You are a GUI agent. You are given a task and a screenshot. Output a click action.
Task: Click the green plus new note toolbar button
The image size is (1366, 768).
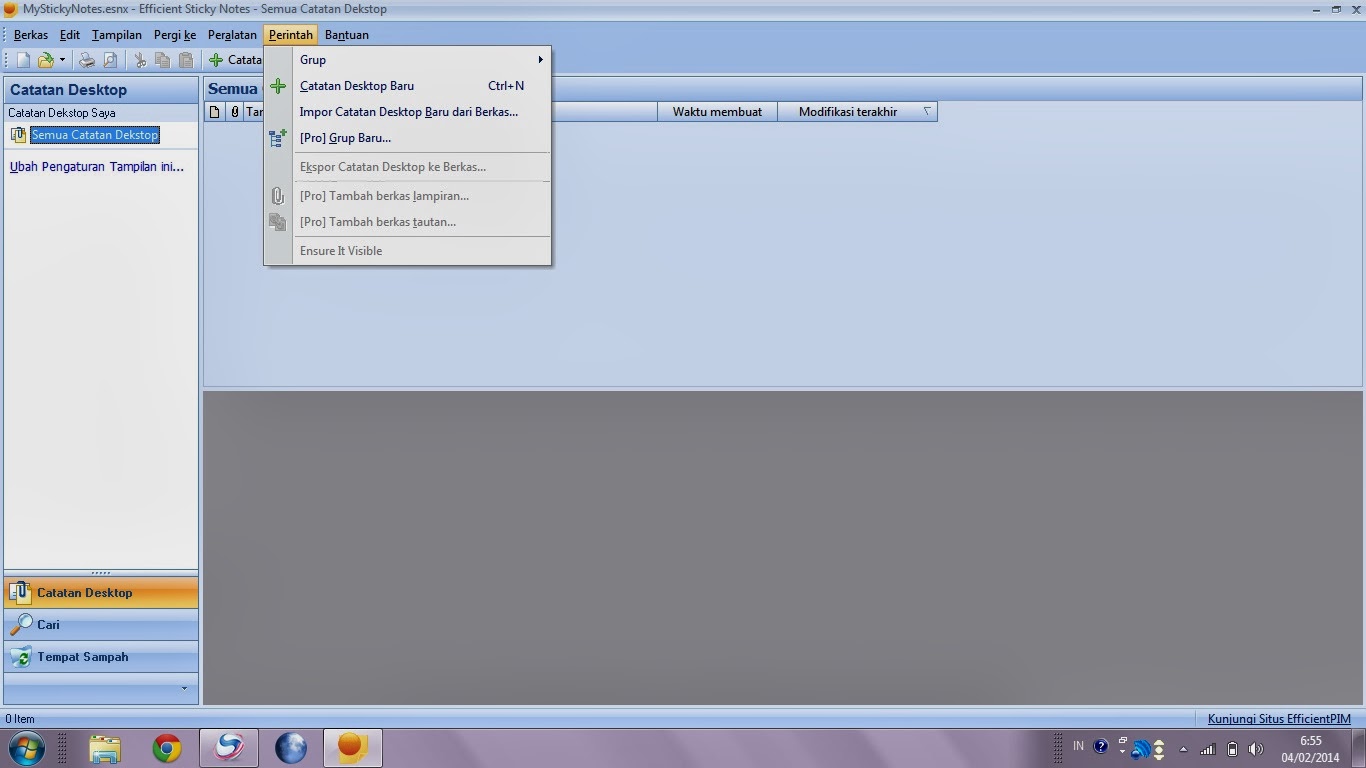235,60
